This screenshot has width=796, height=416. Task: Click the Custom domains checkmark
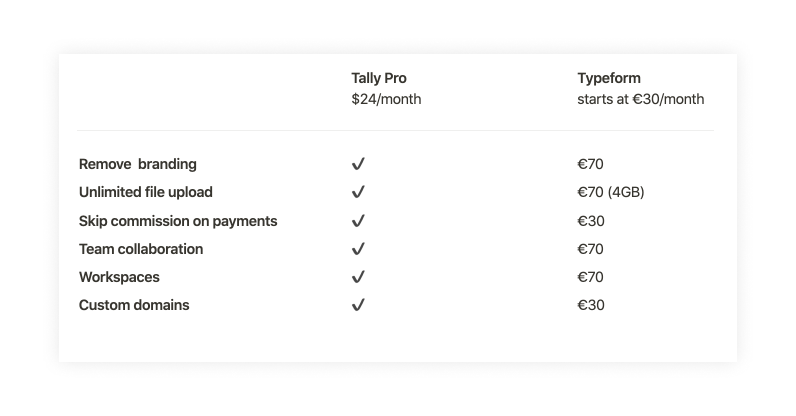(x=358, y=305)
